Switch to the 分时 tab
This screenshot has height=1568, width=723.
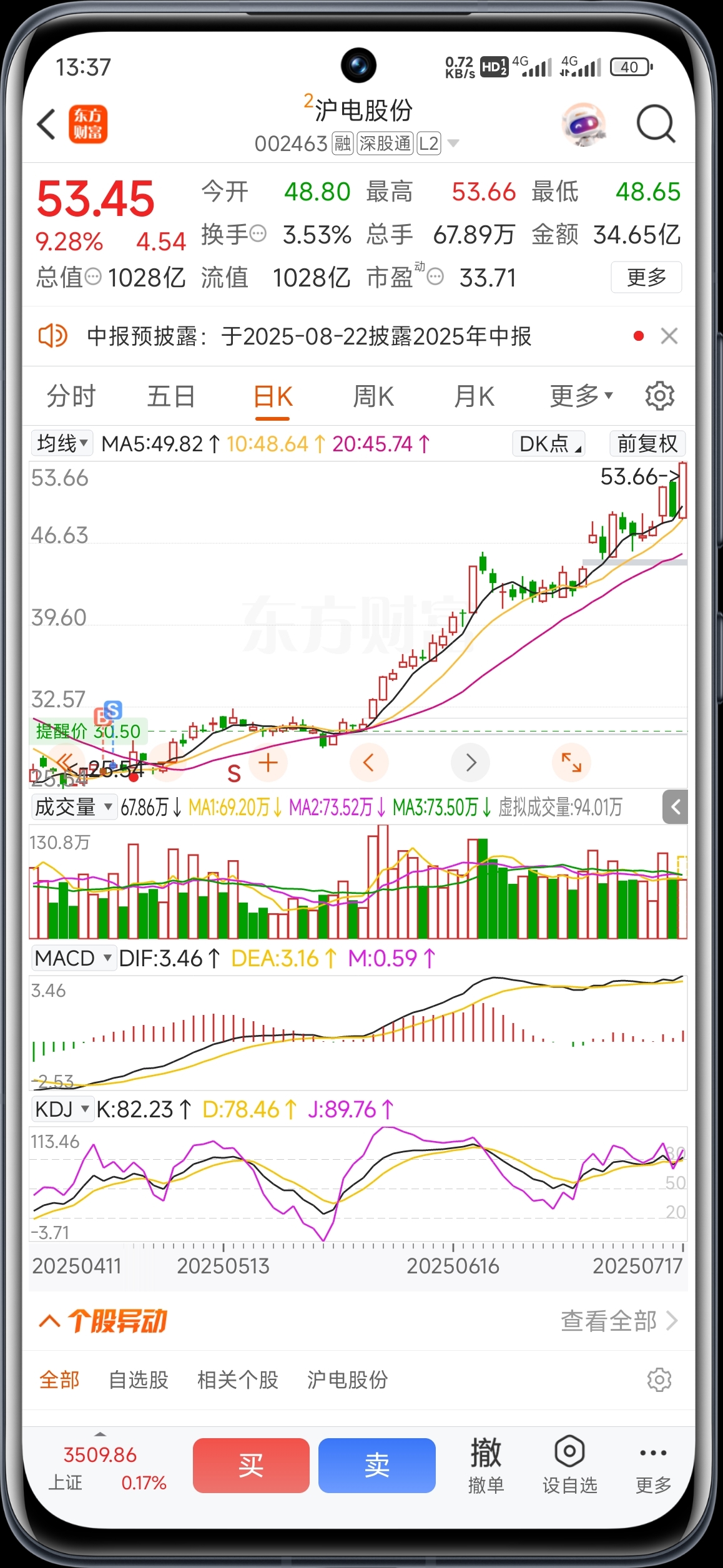click(71, 396)
